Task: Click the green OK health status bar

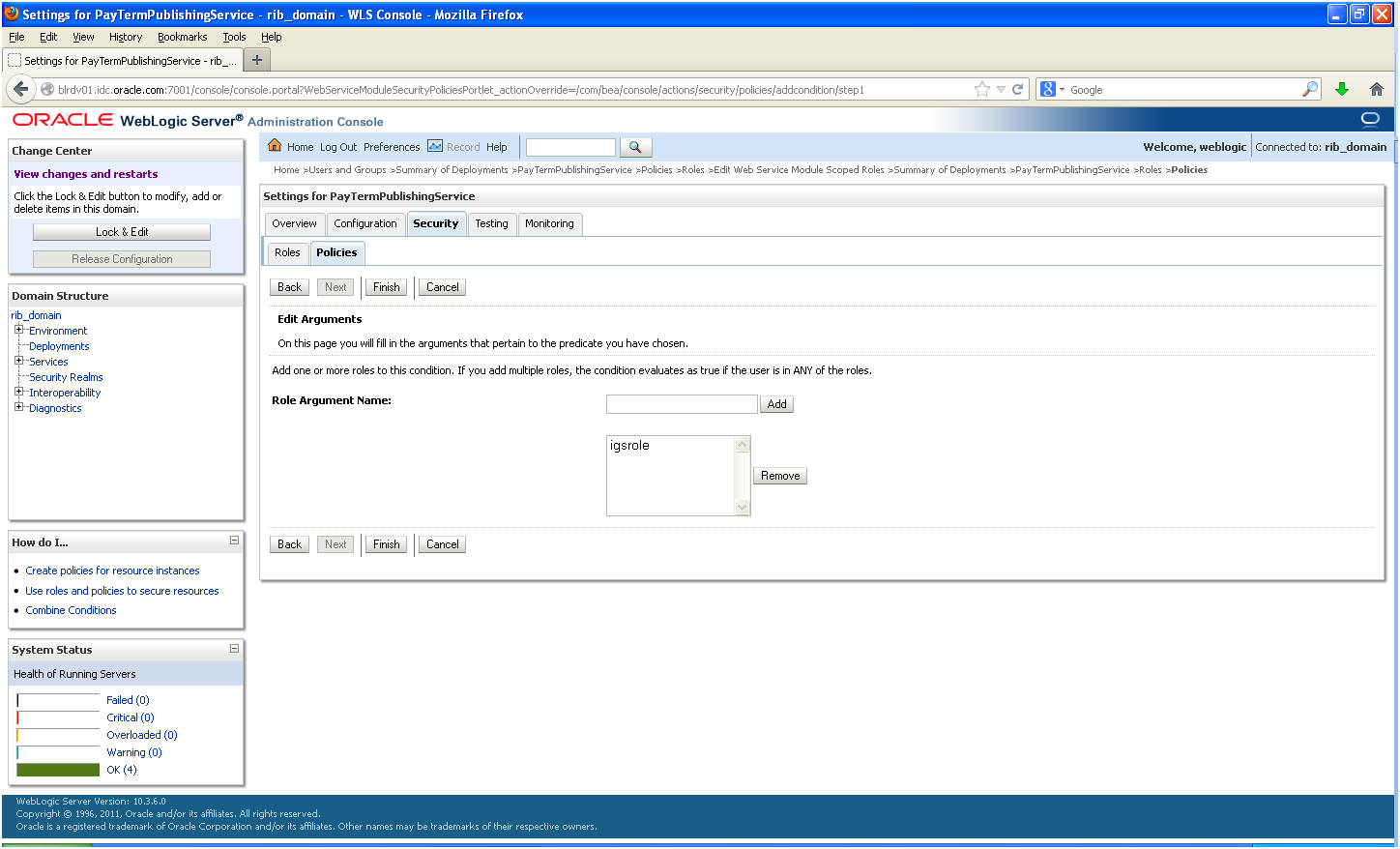Action: click(x=58, y=770)
